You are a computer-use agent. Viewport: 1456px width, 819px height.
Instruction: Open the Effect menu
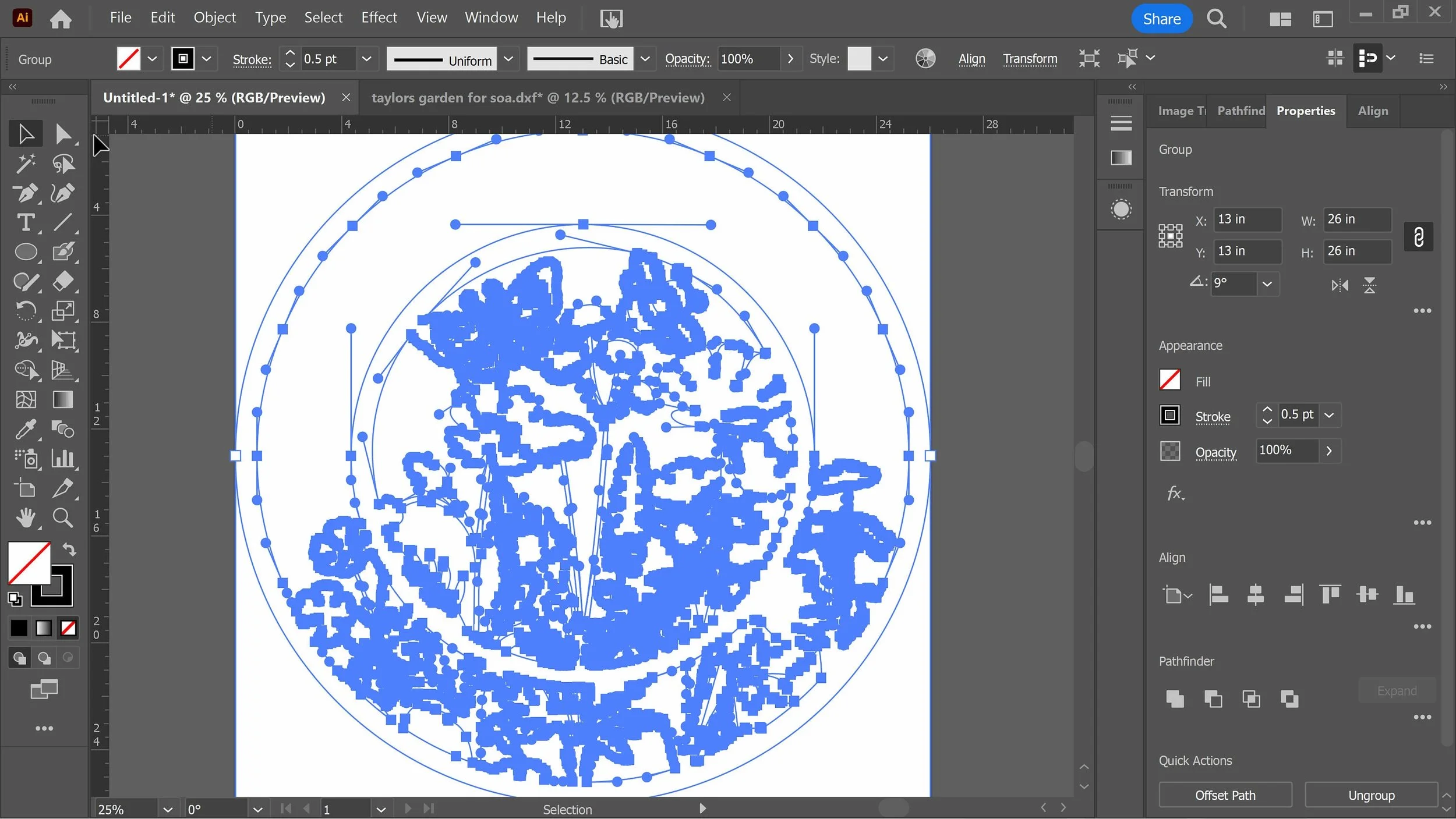(x=379, y=17)
